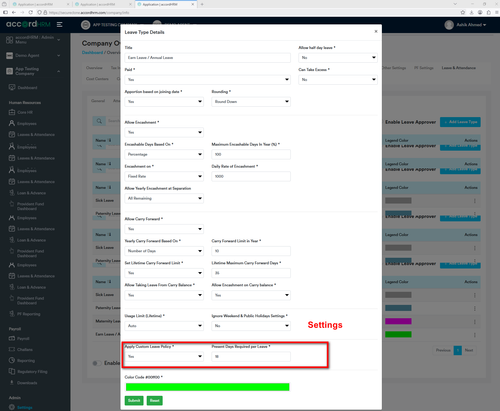Click the green Earn Leave legend color
Image resolution: width=500 pixels, height=411 pixels.
coord(398,334)
